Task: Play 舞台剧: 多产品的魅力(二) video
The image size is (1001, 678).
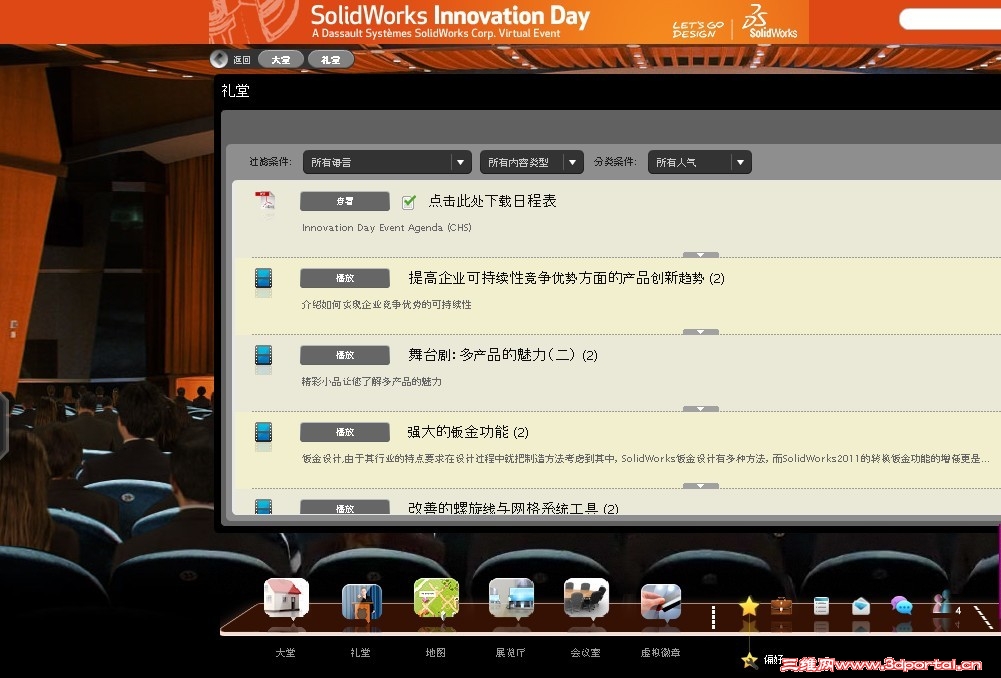Action: click(345, 355)
